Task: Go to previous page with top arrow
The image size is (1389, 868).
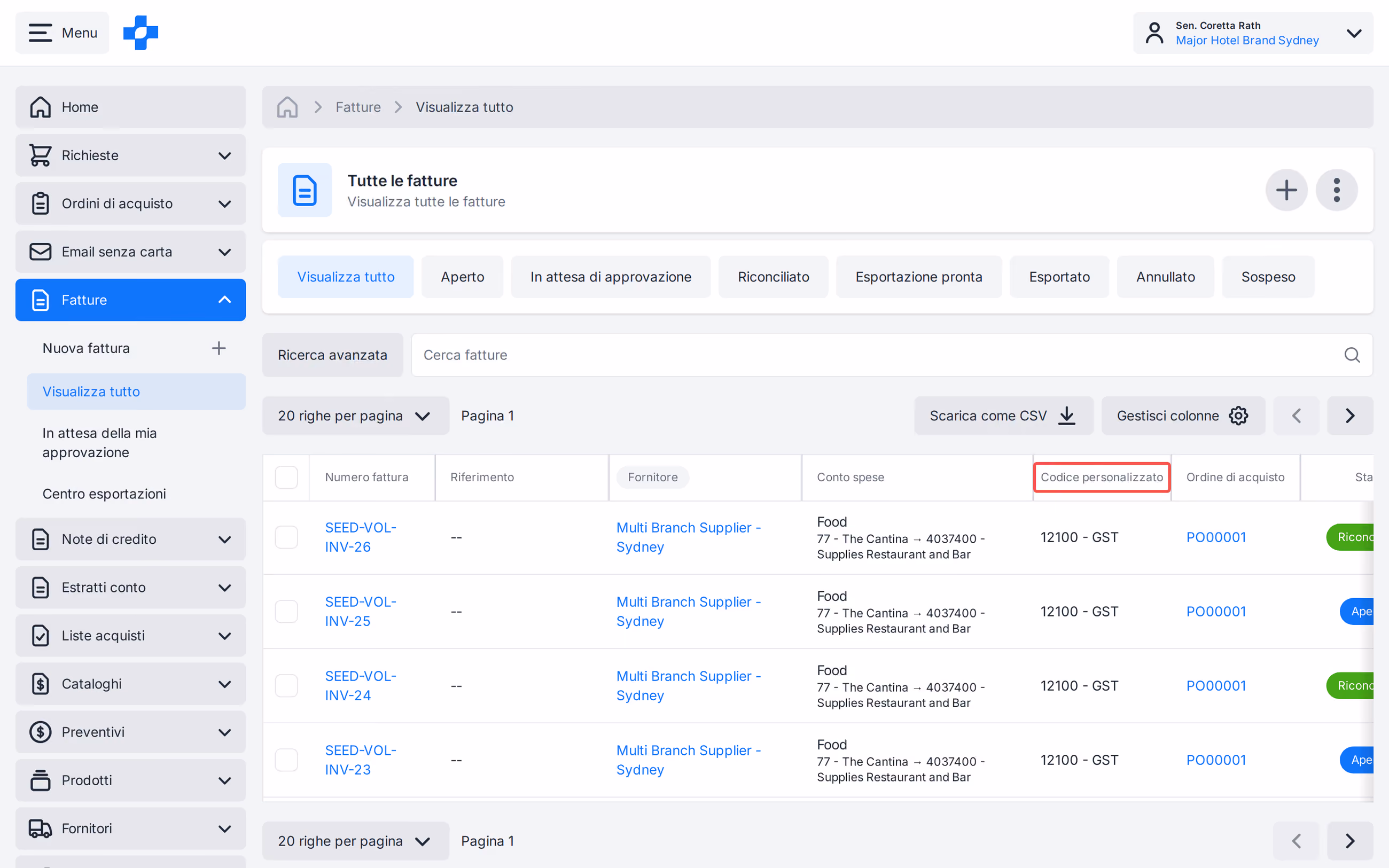Action: [1296, 416]
